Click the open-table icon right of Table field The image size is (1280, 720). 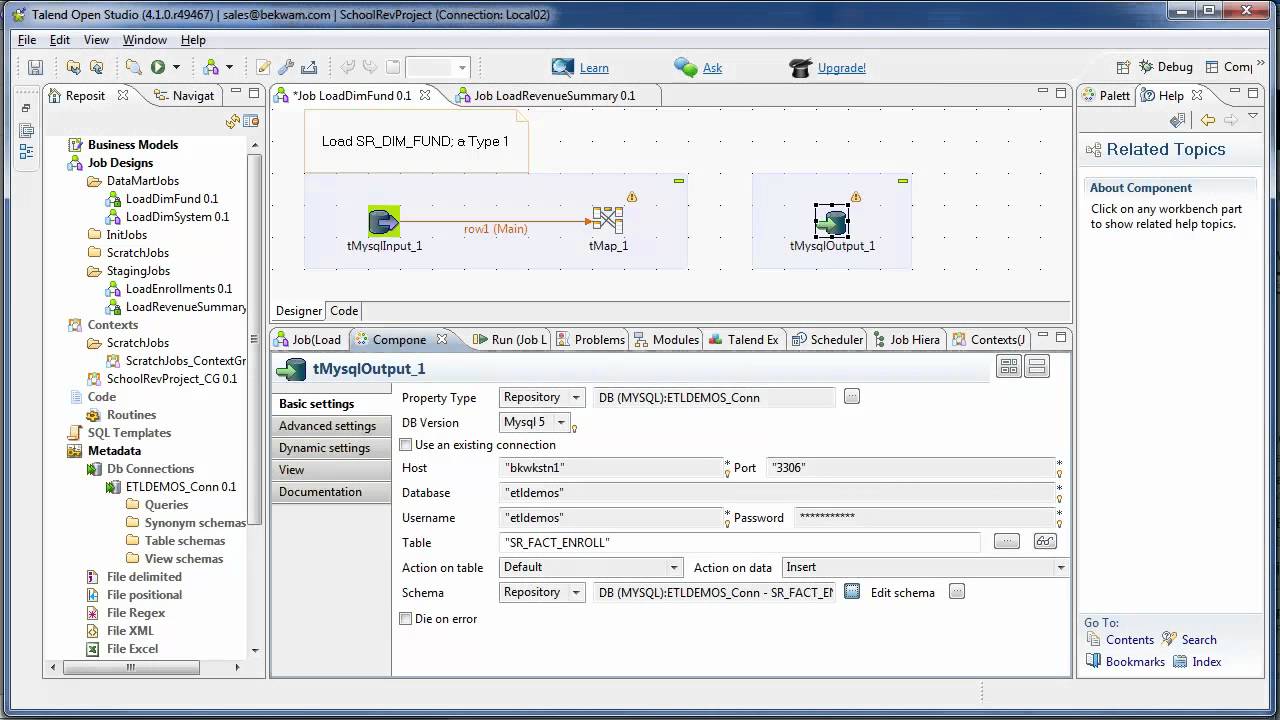click(1045, 541)
